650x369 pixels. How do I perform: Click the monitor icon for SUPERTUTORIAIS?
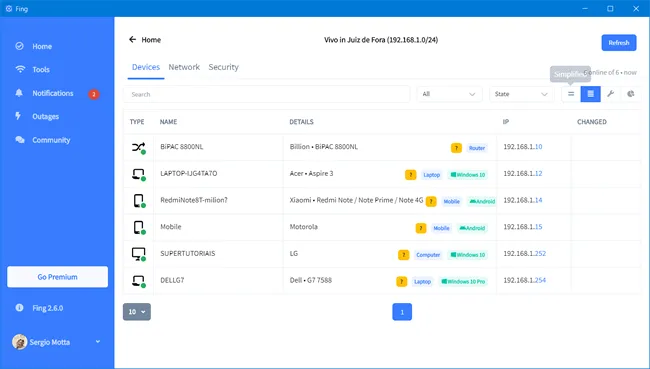tap(138, 254)
